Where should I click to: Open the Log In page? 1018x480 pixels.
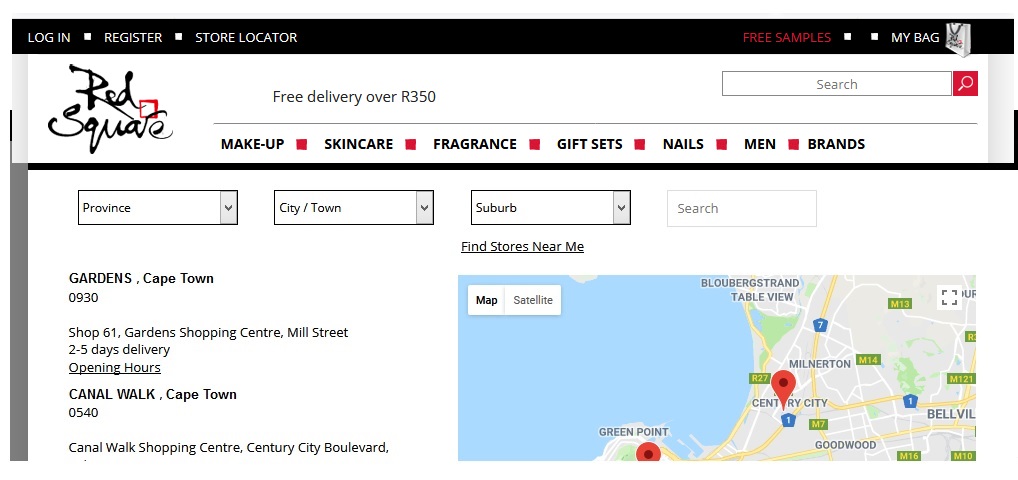coord(49,38)
